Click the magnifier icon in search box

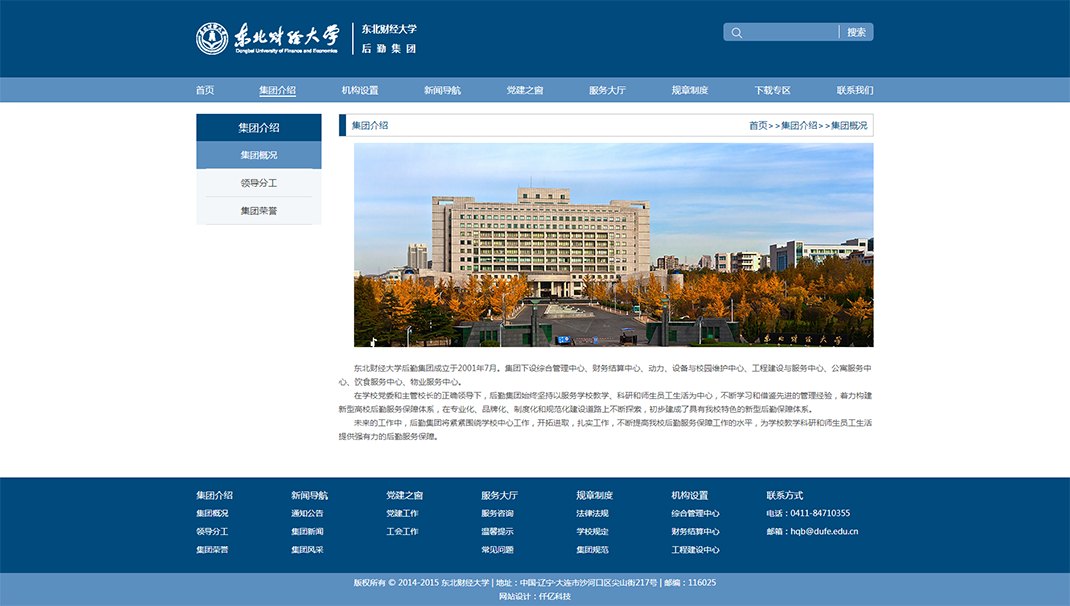(737, 32)
